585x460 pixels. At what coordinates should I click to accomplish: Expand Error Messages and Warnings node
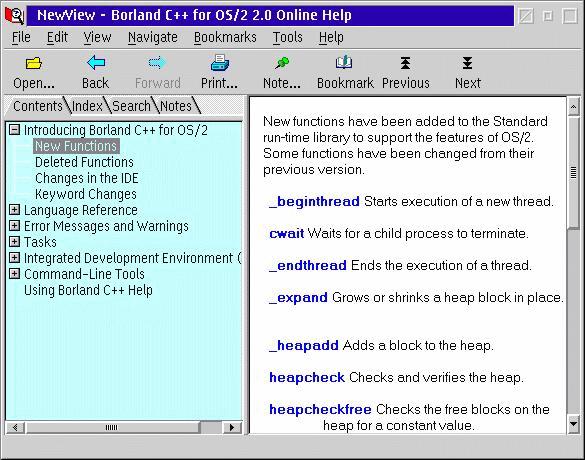14,226
